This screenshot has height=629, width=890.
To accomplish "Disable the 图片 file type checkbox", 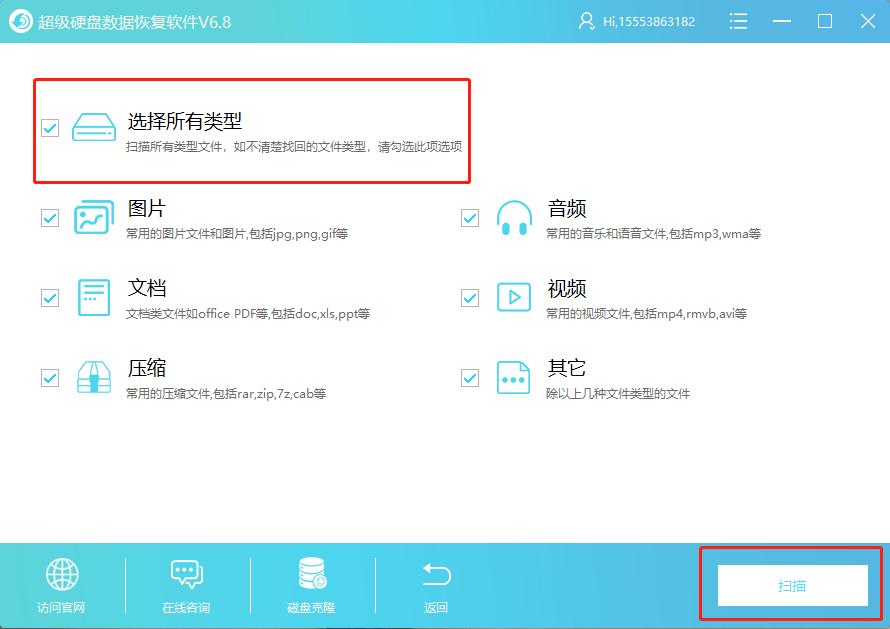I will [x=48, y=217].
